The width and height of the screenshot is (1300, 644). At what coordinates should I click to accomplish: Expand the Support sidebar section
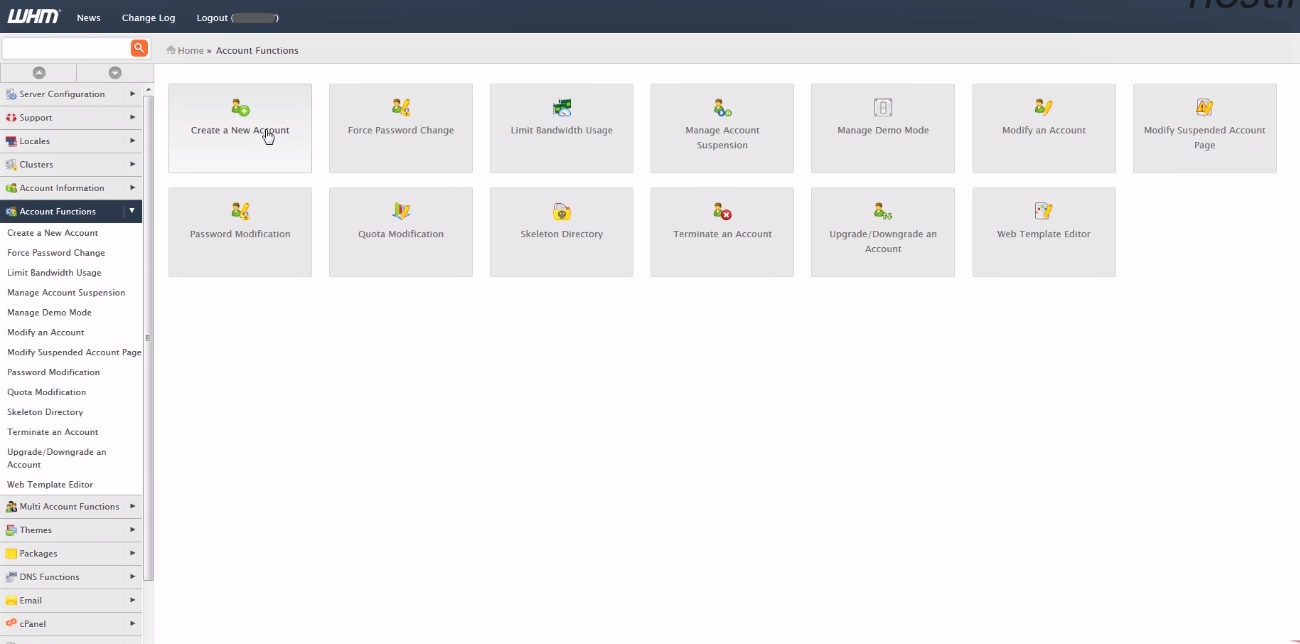pyautogui.click(x=71, y=118)
